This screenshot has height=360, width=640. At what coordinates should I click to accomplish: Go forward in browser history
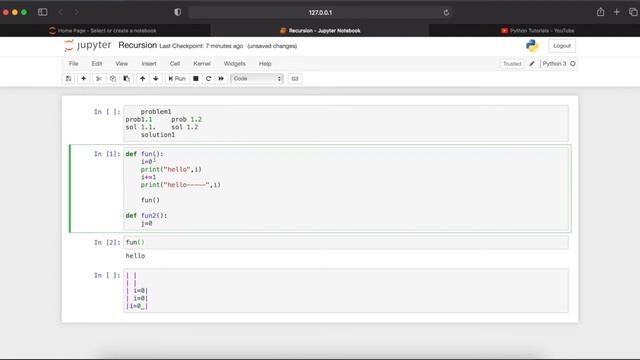[76, 12]
